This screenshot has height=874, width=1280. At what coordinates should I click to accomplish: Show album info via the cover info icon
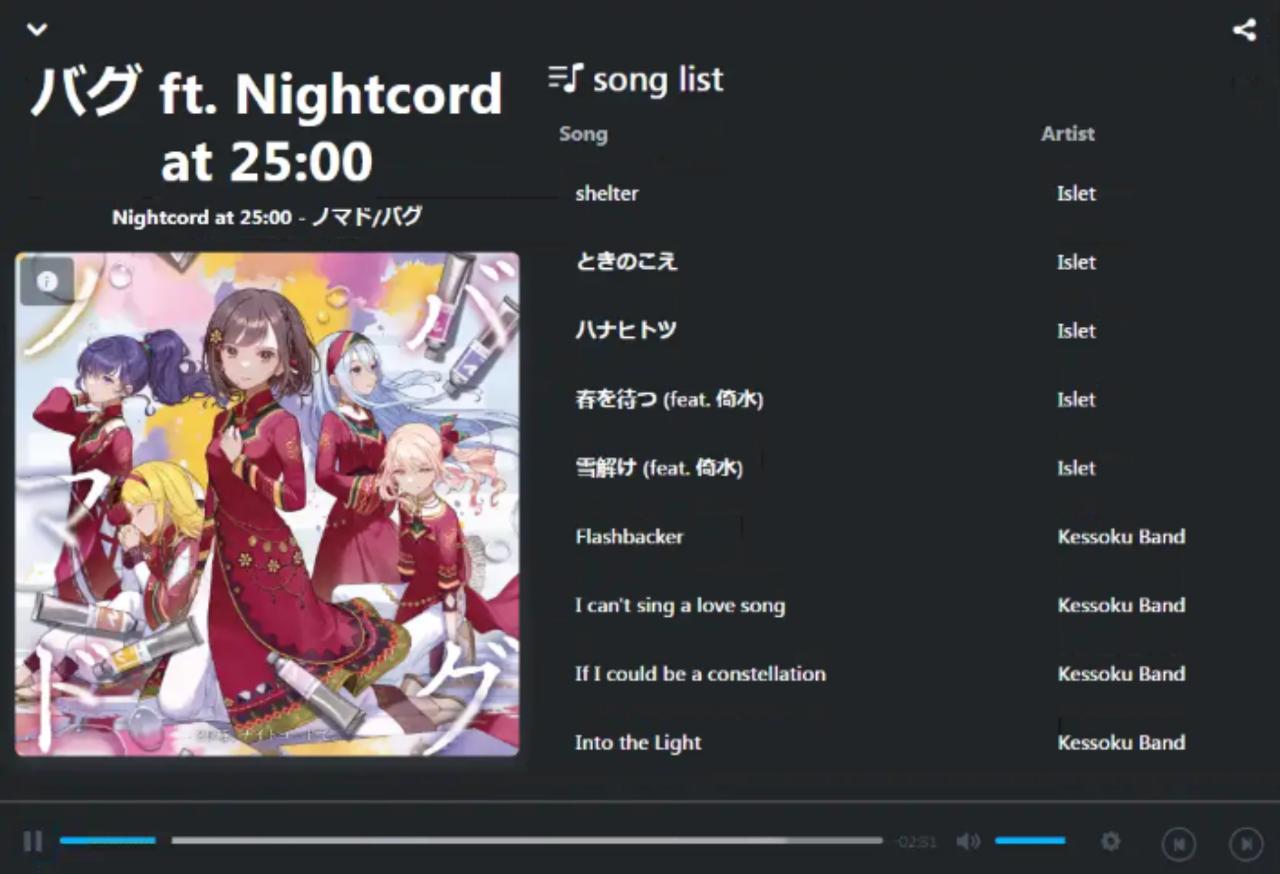pyautogui.click(x=46, y=282)
